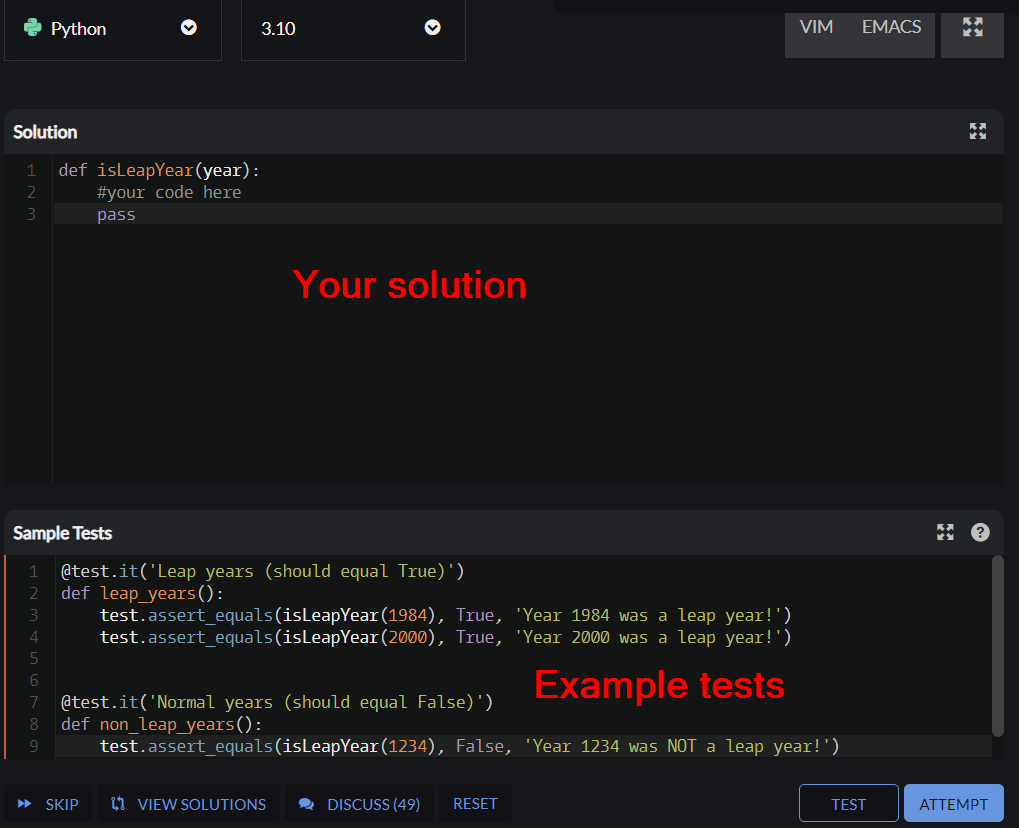Screen dimensions: 1019x828
Task: Expand the Sample Tests panel to fullscreen
Action: [x=944, y=532]
